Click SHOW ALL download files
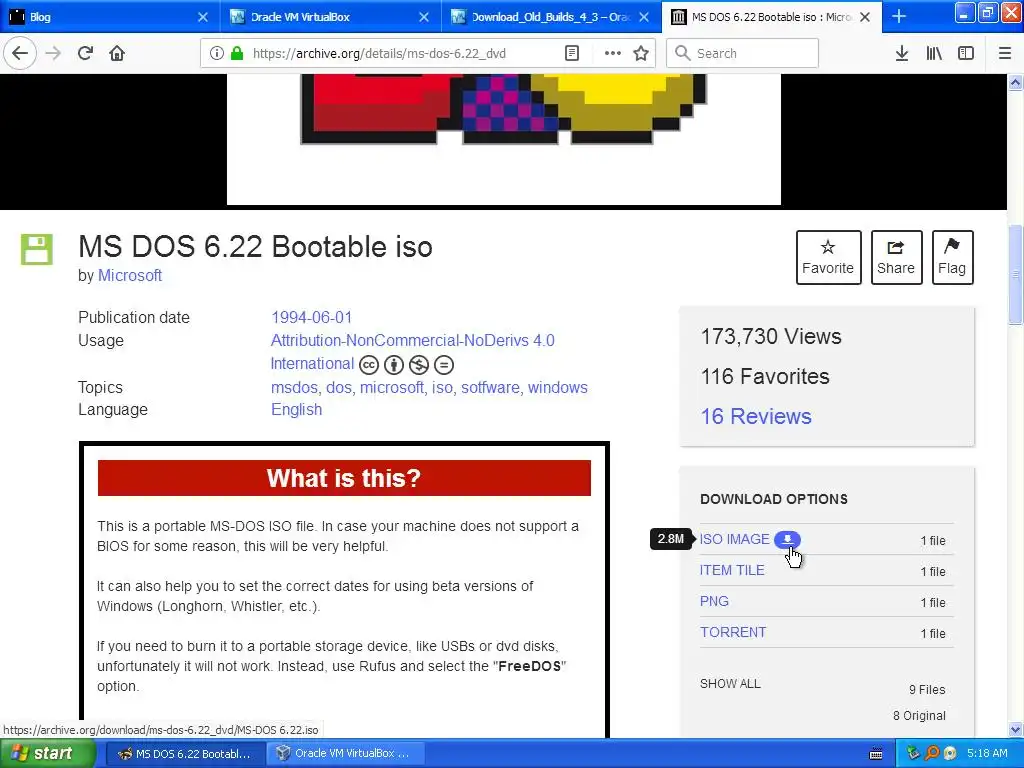 [x=730, y=684]
